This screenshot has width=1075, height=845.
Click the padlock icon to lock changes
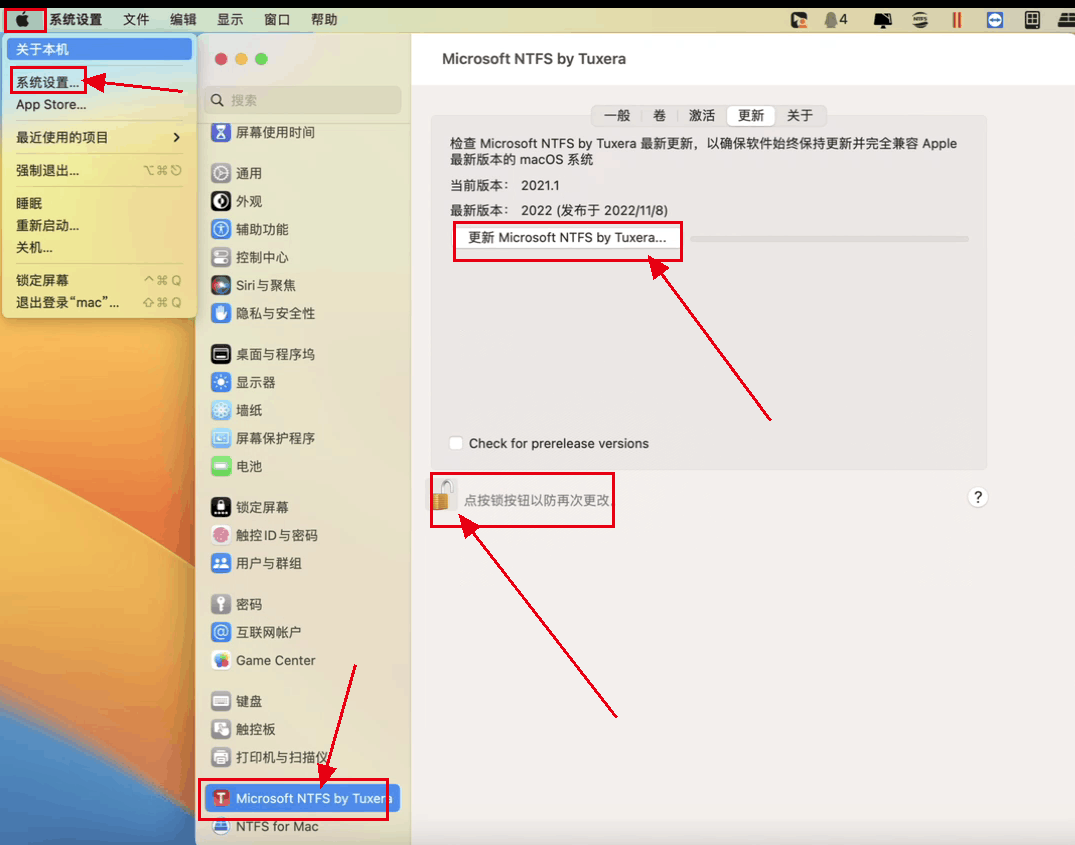(444, 495)
